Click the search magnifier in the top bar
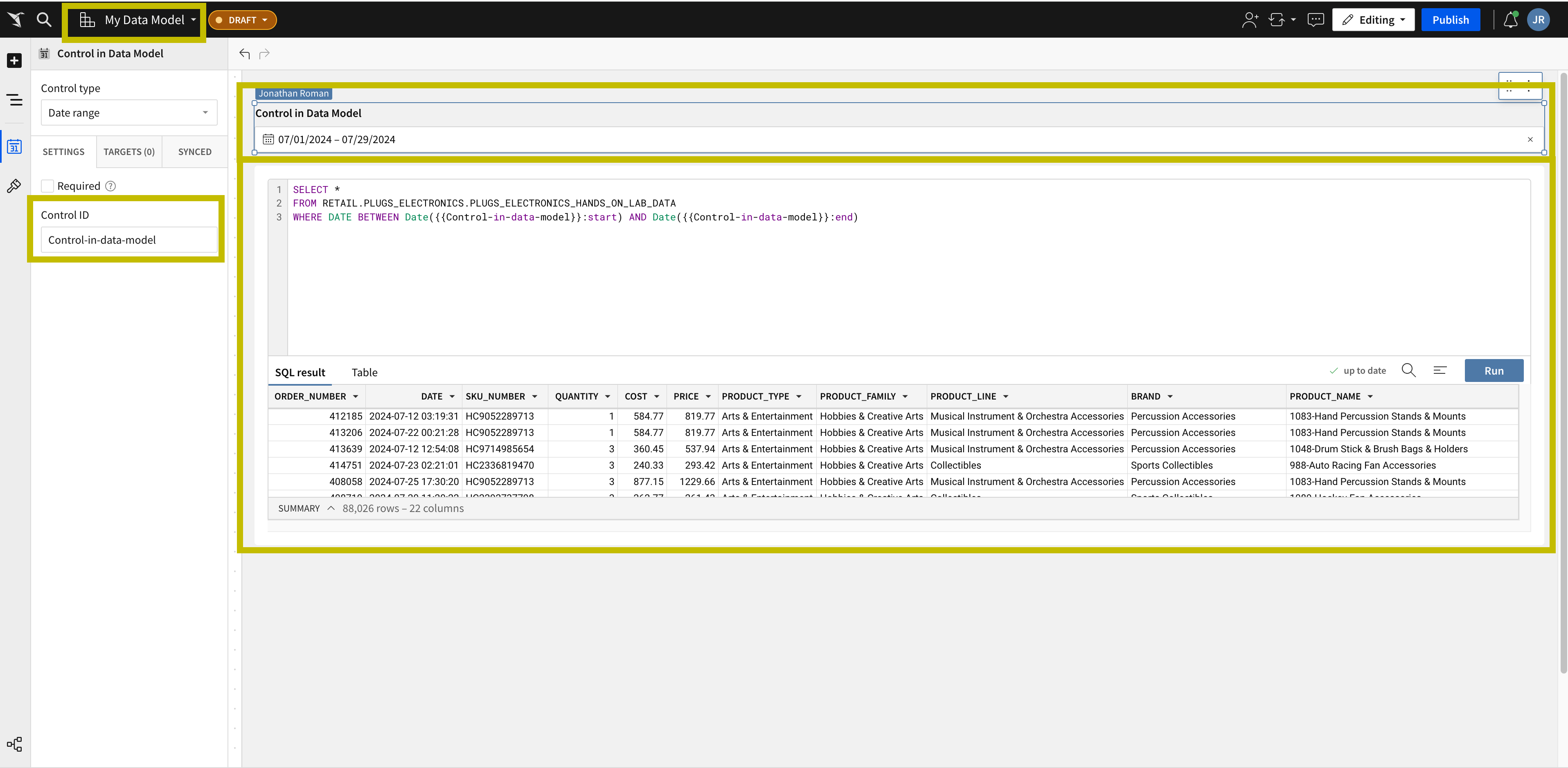This screenshot has height=768, width=1568. (x=44, y=20)
